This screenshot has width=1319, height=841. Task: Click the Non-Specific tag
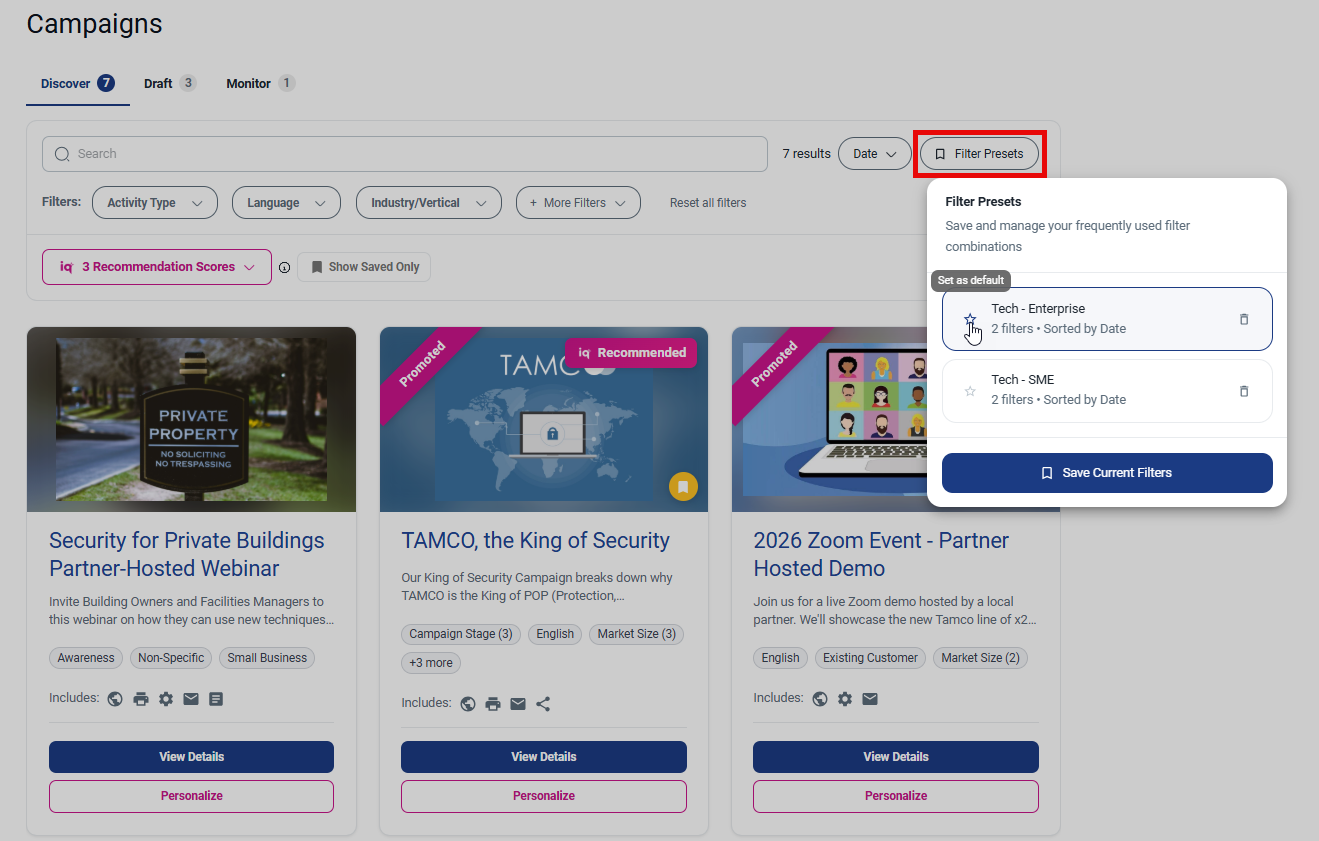click(x=171, y=658)
